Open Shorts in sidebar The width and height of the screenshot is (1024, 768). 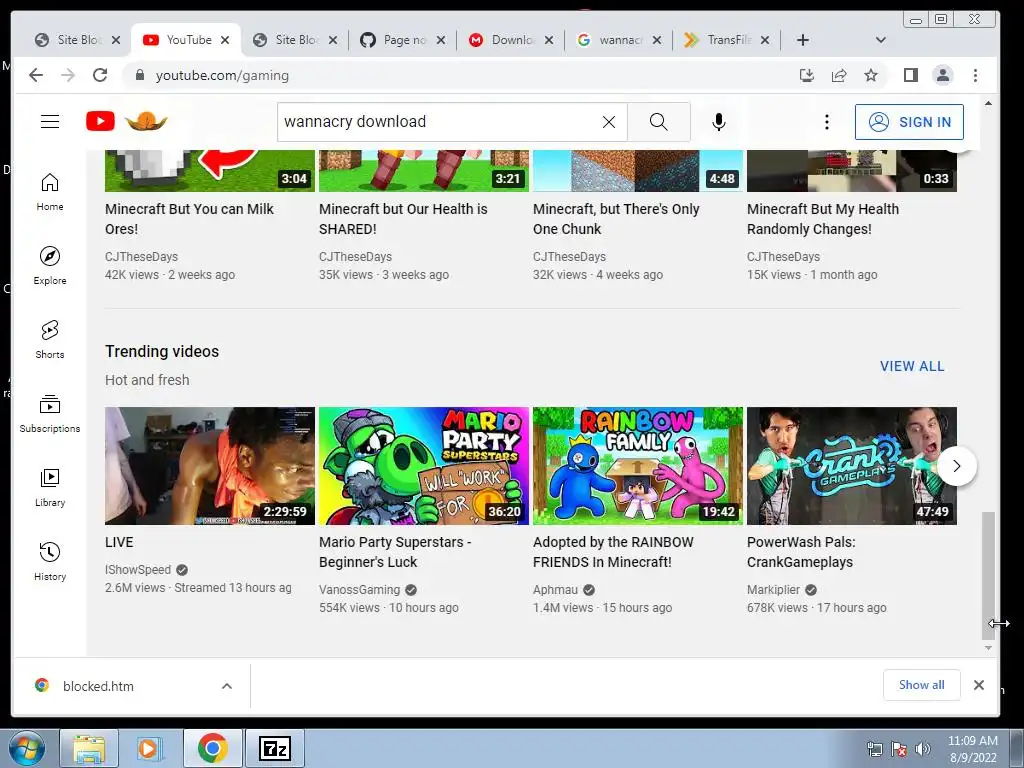pos(50,340)
